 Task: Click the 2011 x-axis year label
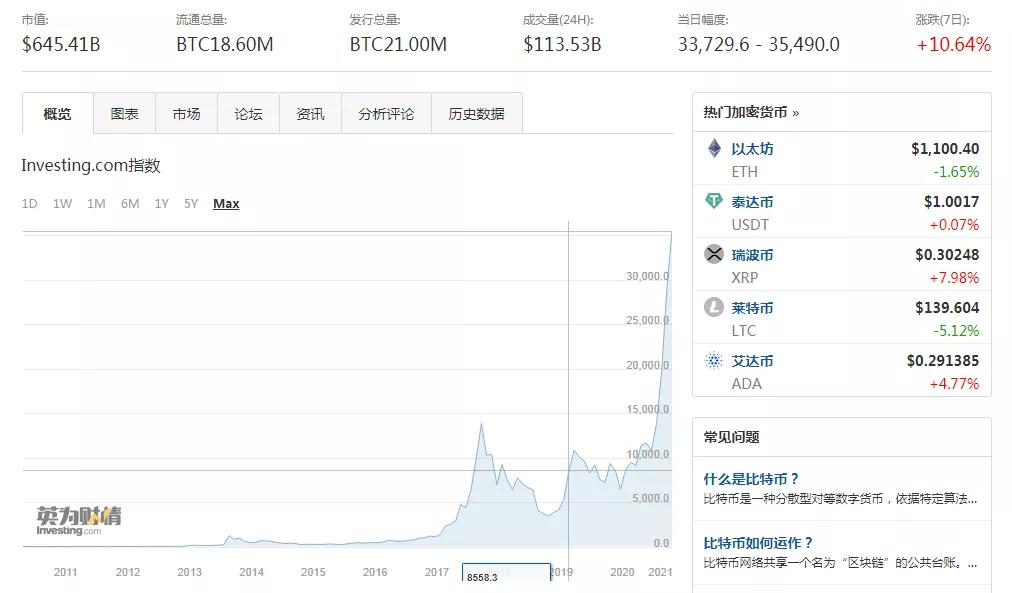pyautogui.click(x=65, y=572)
